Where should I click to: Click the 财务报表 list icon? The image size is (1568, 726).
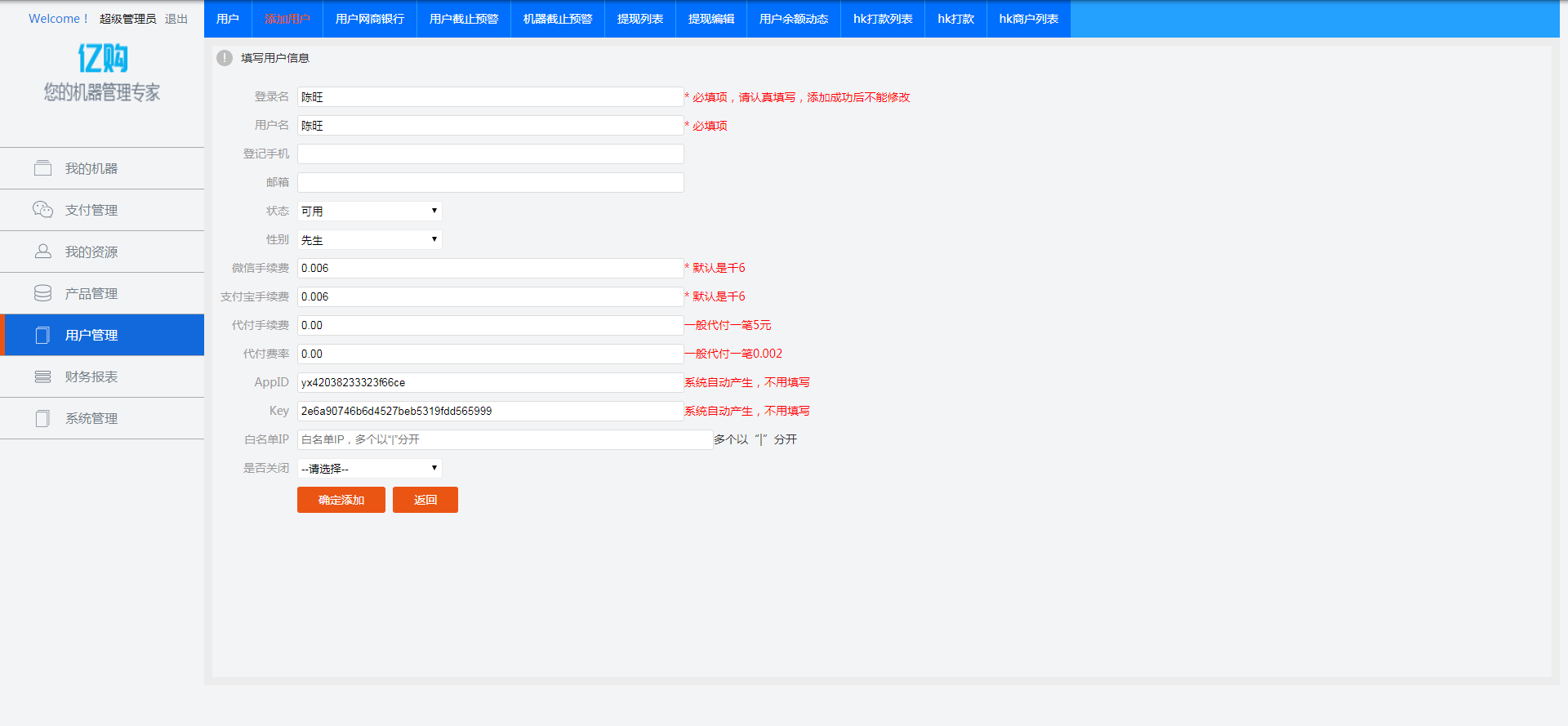(x=42, y=376)
